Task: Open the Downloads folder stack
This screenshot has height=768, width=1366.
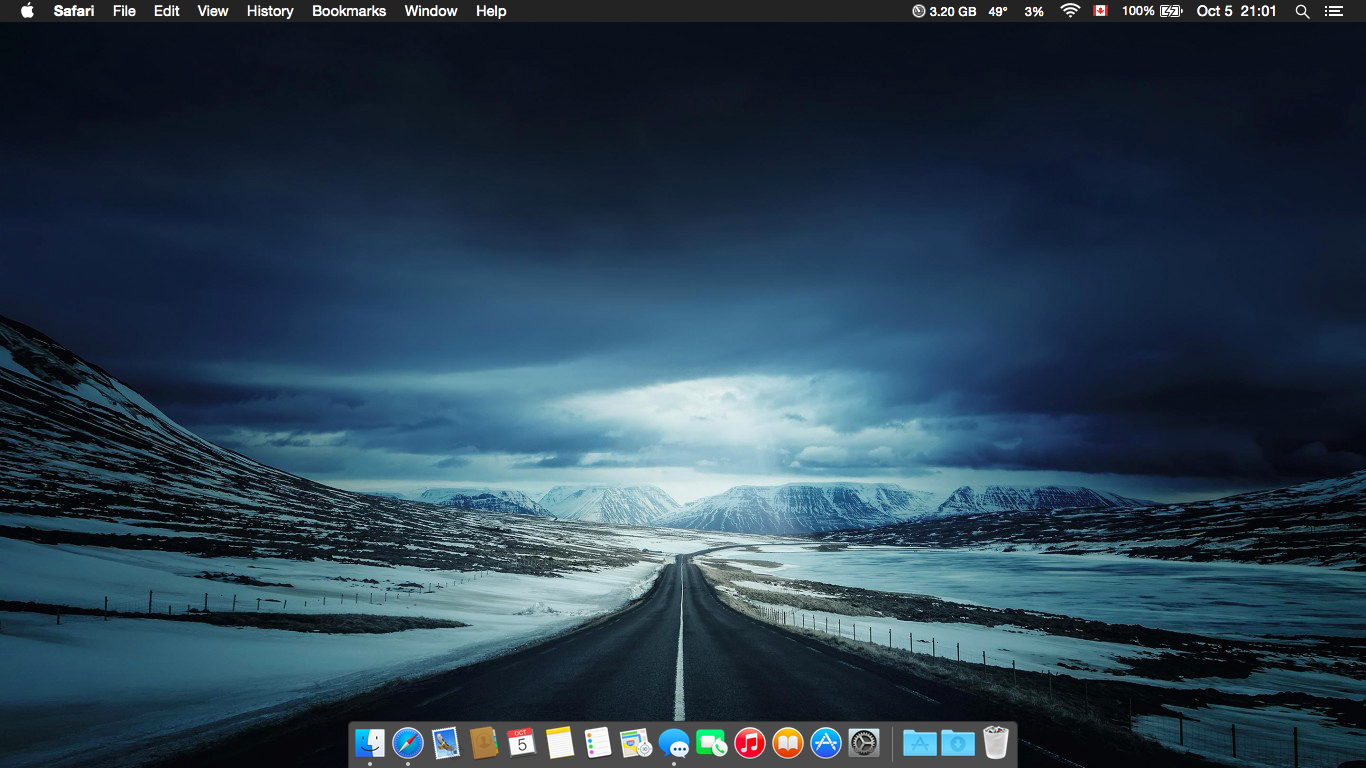Action: point(958,742)
